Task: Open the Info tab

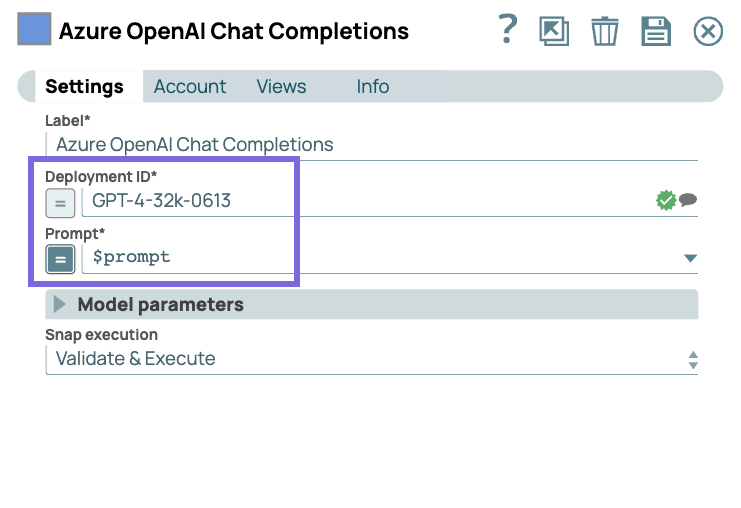Action: click(372, 87)
